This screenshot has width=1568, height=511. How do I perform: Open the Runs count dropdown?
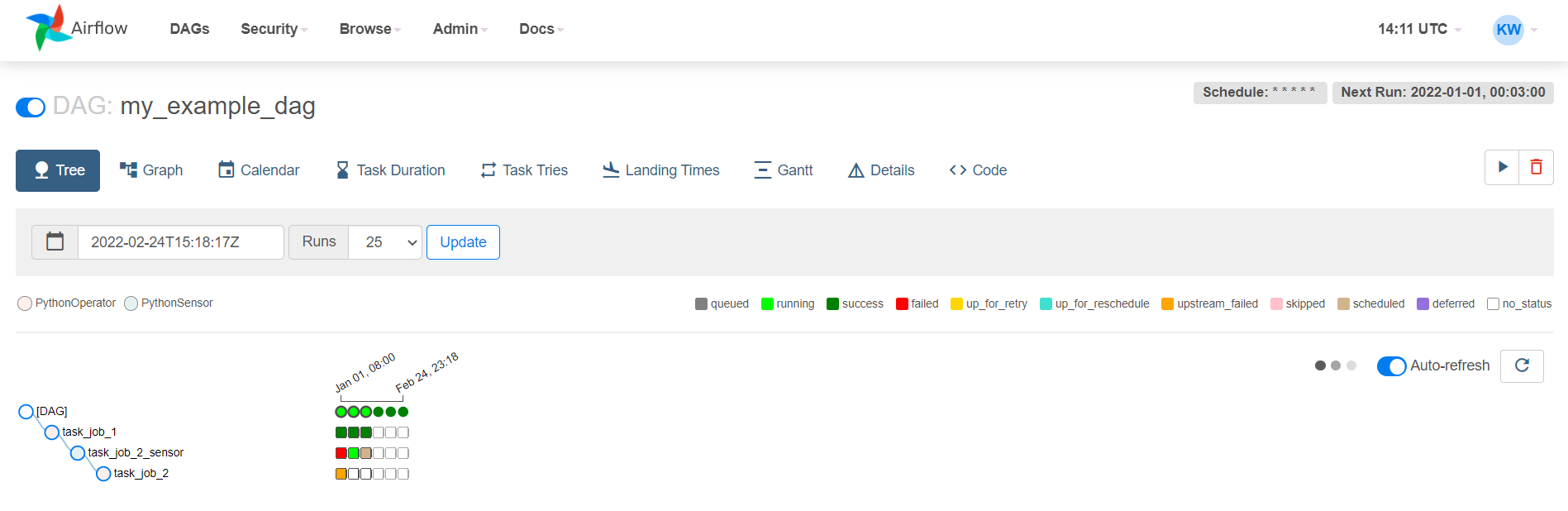point(385,242)
